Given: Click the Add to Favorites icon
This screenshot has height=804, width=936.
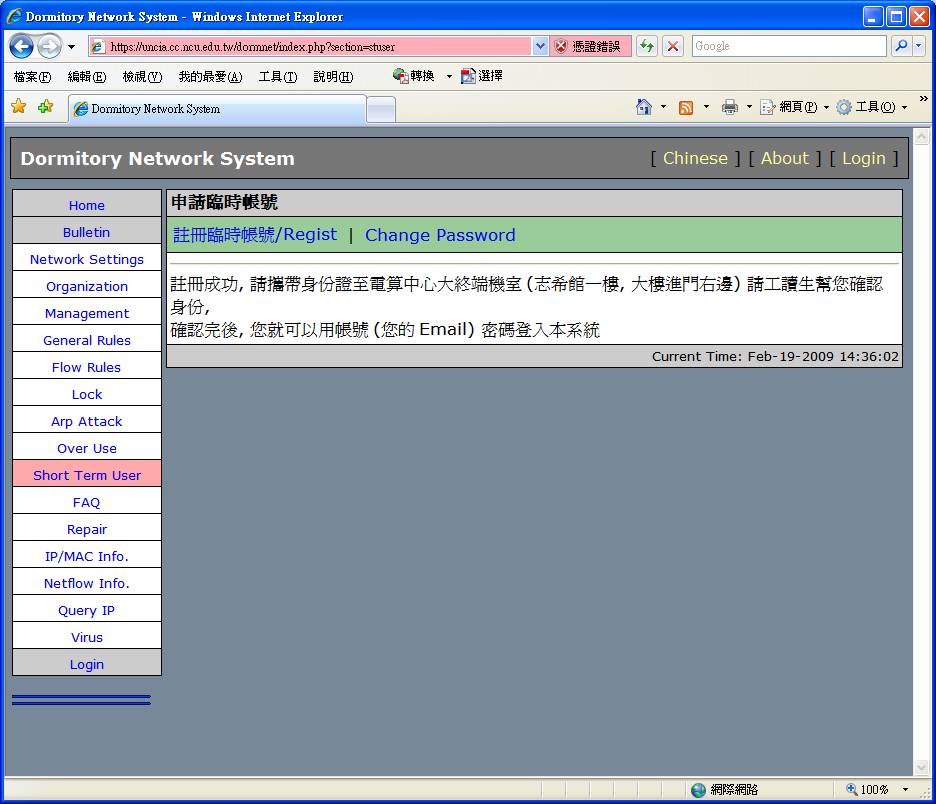Looking at the screenshot, I should [x=45, y=107].
